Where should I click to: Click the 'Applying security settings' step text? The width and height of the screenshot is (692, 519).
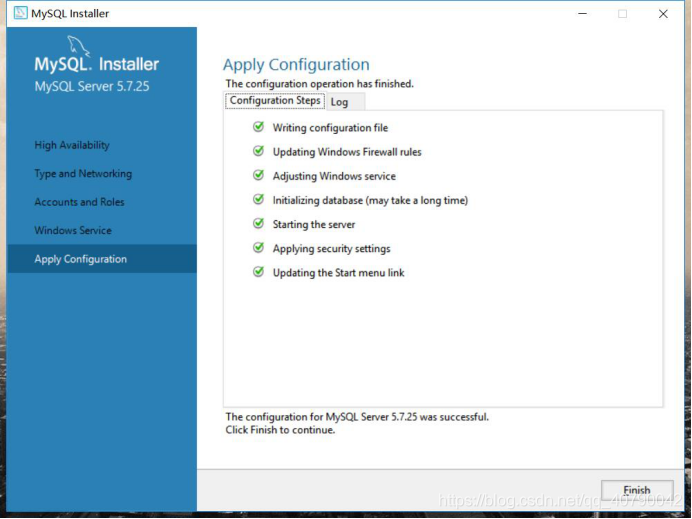[x=331, y=248]
